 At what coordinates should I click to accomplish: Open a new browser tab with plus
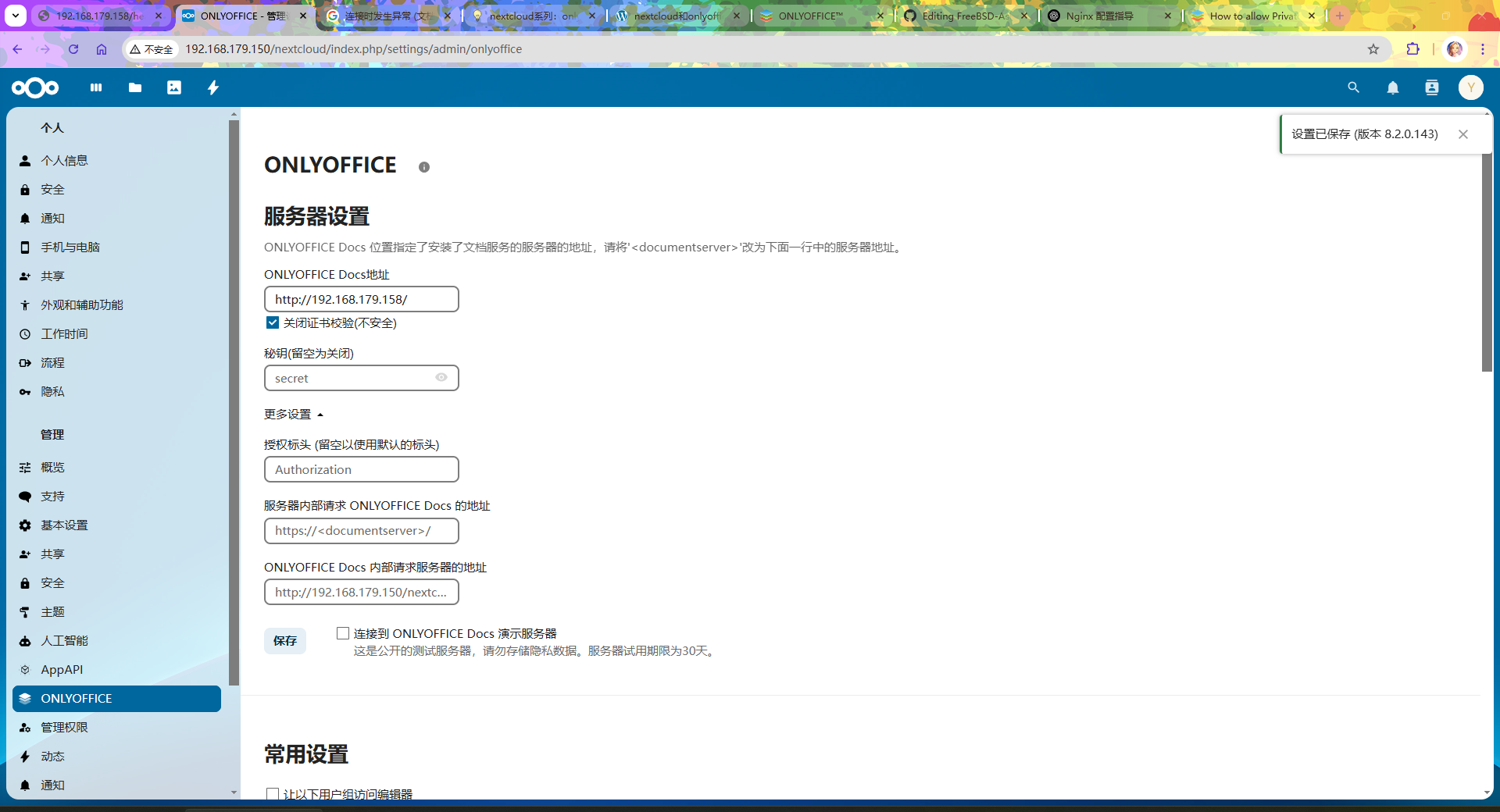coord(1340,16)
